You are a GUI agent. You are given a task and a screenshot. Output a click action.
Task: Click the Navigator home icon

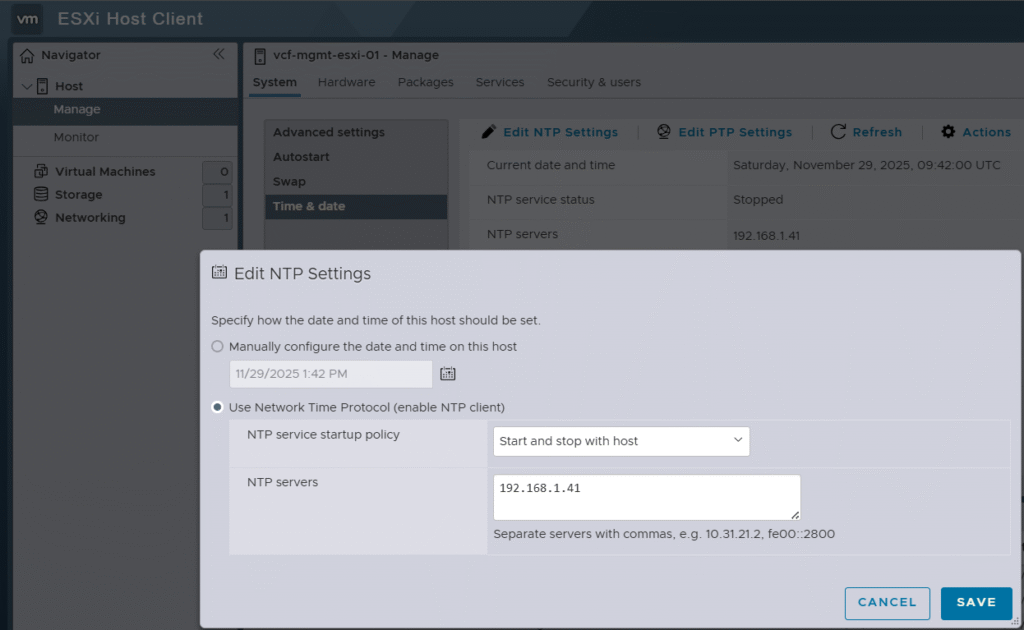(x=27, y=55)
